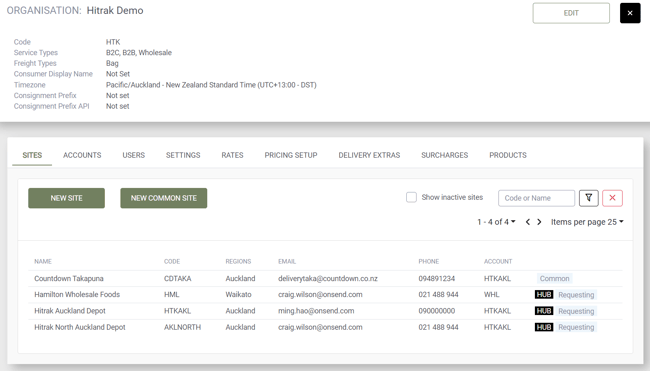This screenshot has width=650, height=371.
Task: Click Requesting tag for Hitrak North Auckland Depot
Action: 576,327
